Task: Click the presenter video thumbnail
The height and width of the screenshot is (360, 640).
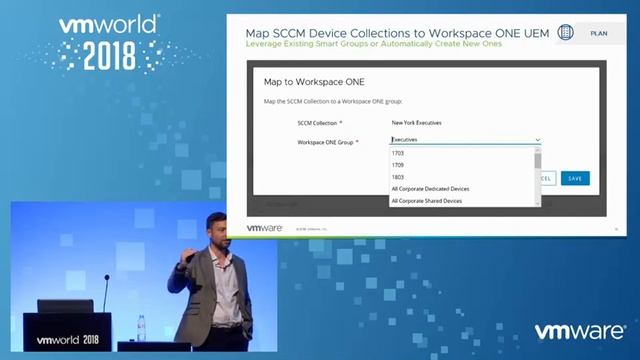Action: pyautogui.click(x=144, y=276)
